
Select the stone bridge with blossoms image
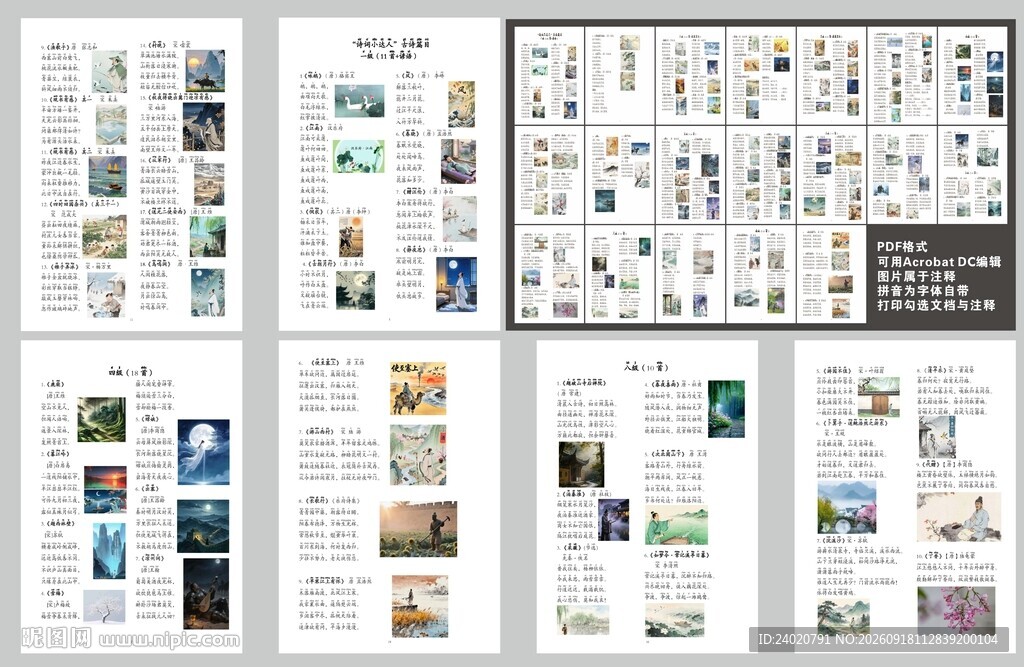point(846,508)
